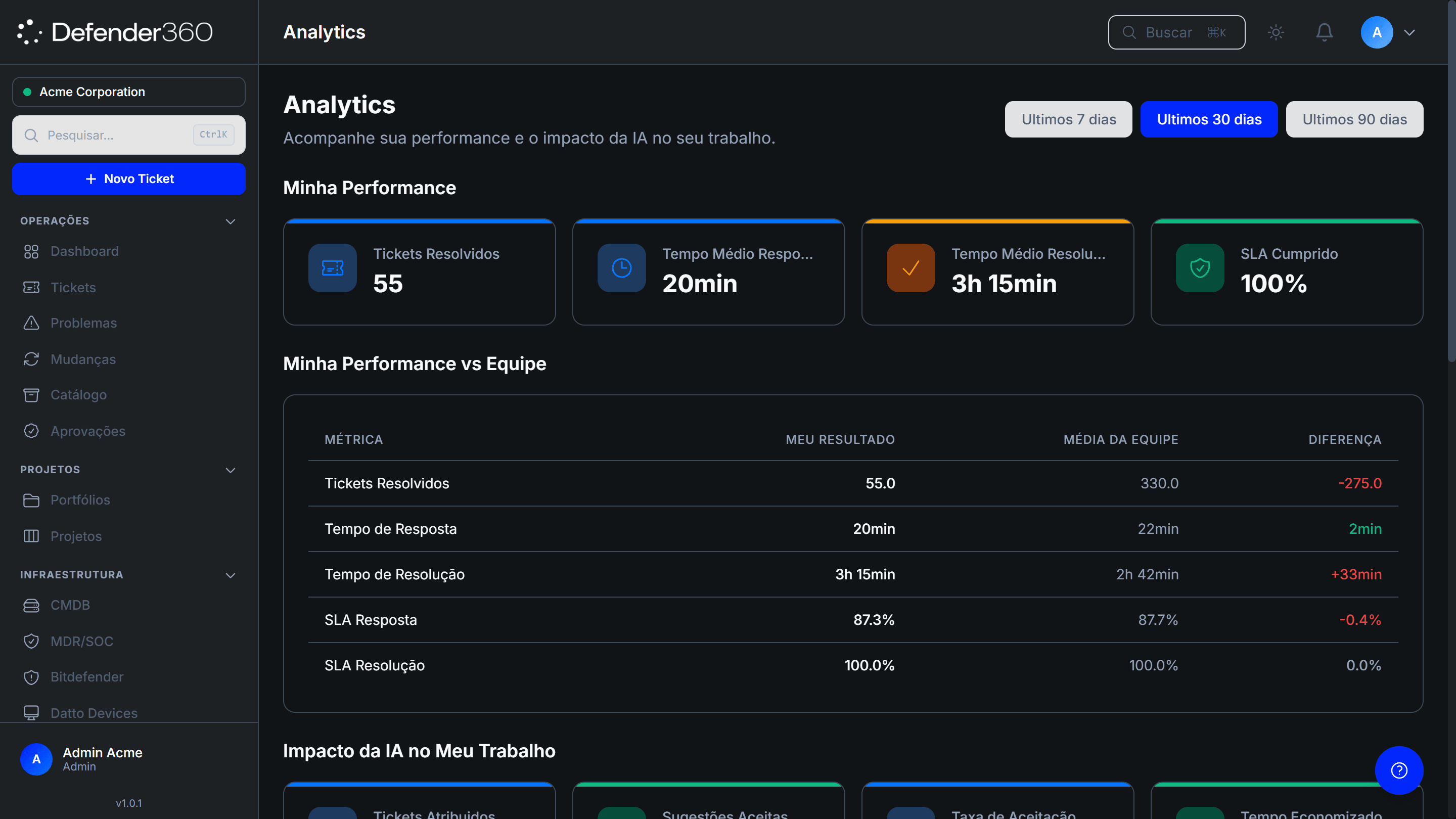Click the MEU RESULTADO column header
Screen dimensions: 1456x819
840,440
